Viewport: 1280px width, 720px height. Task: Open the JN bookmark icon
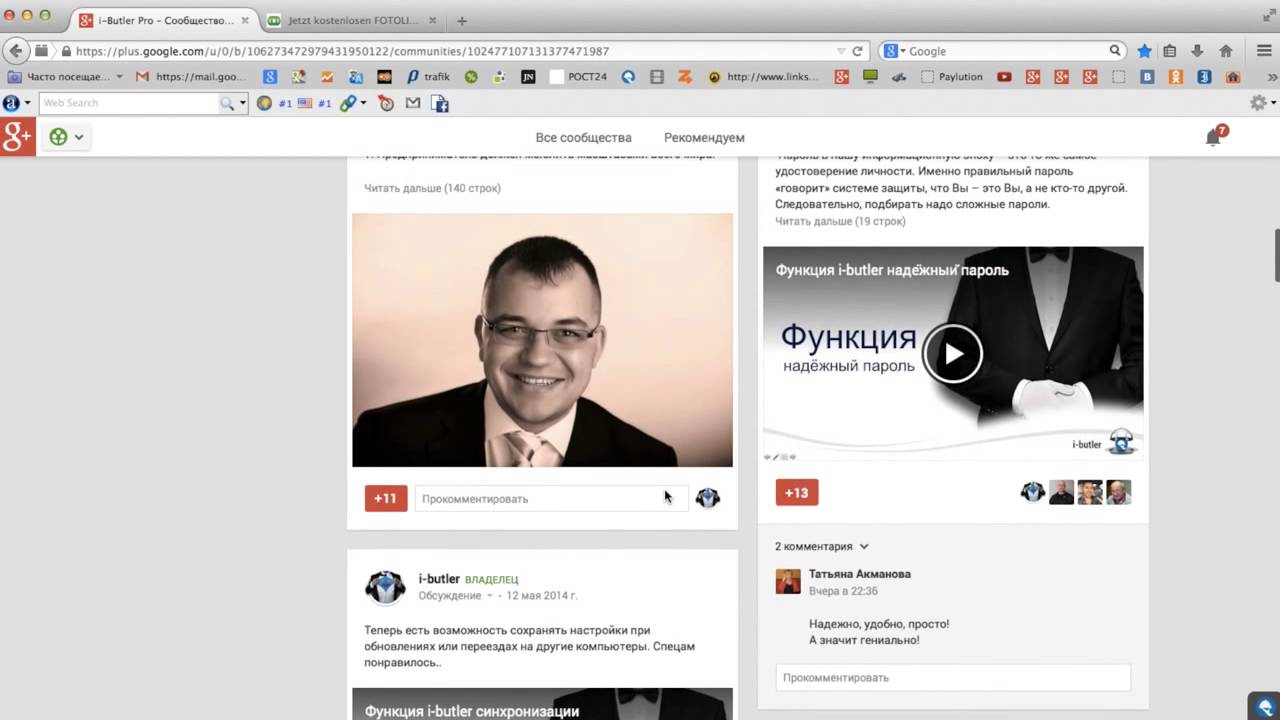click(528, 76)
